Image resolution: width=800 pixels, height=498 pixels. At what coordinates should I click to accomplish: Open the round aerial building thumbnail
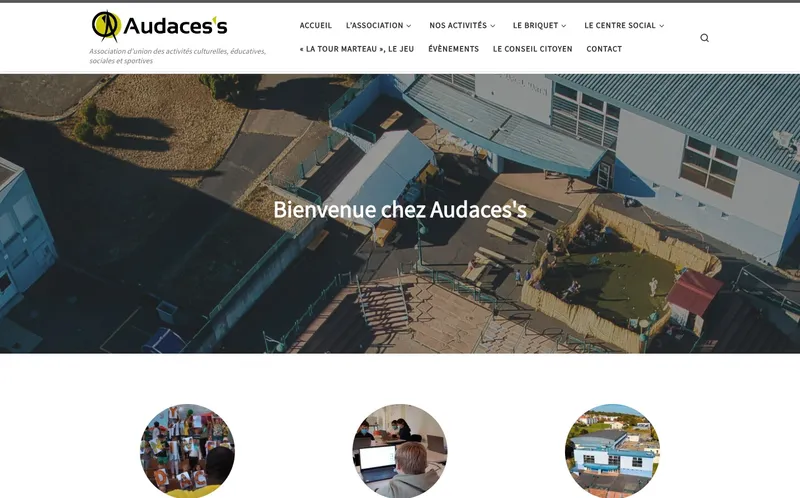coord(612,451)
